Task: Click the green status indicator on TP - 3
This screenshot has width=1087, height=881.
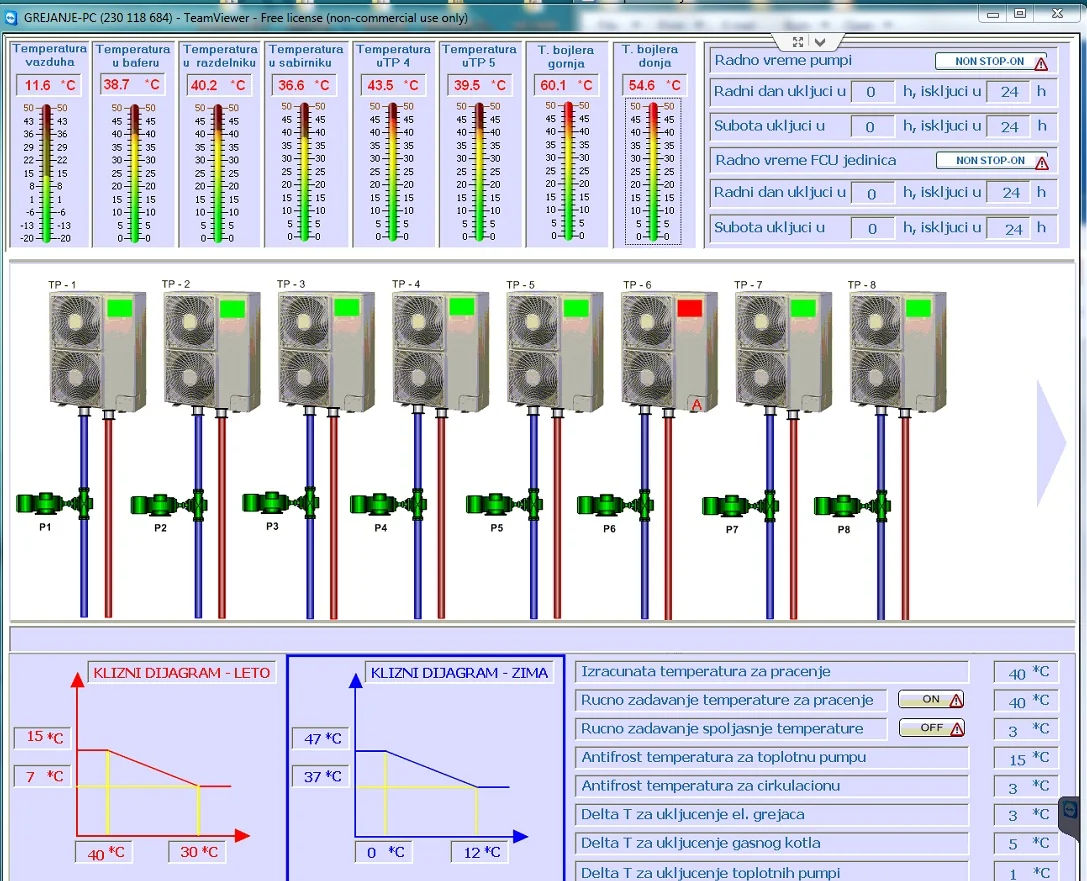Action: (347, 307)
